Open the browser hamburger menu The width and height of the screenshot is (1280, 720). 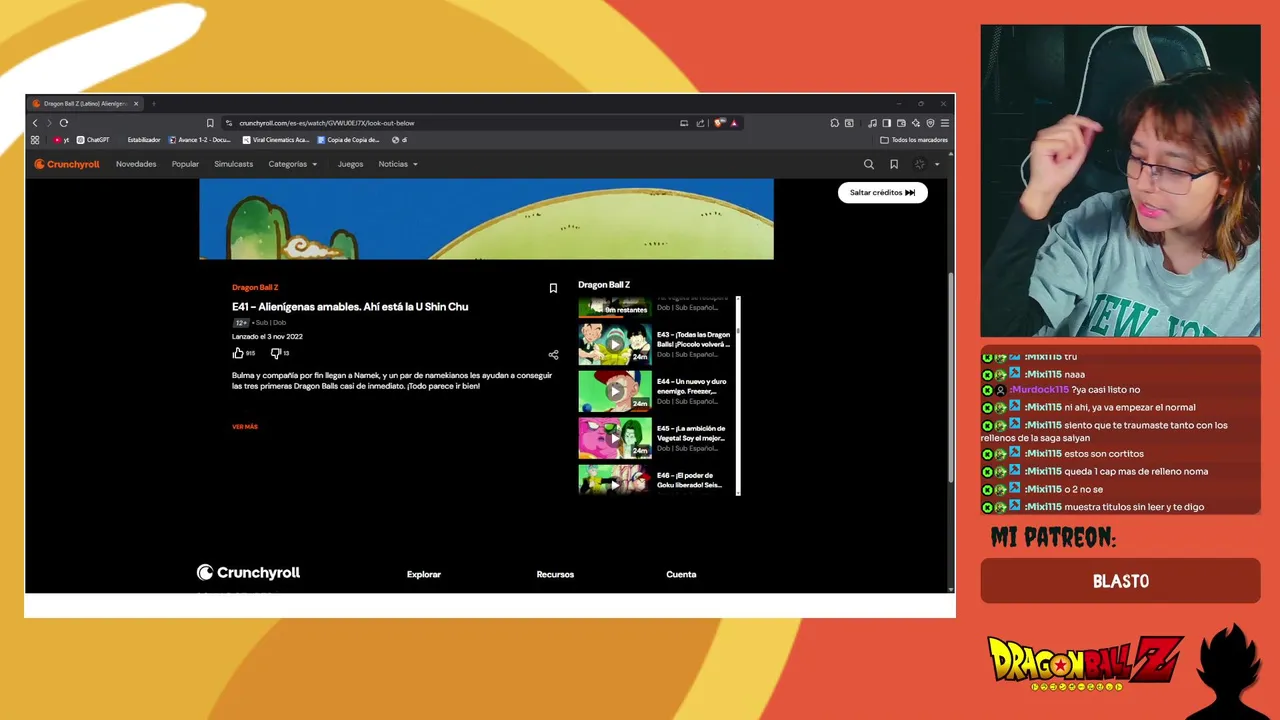point(945,123)
